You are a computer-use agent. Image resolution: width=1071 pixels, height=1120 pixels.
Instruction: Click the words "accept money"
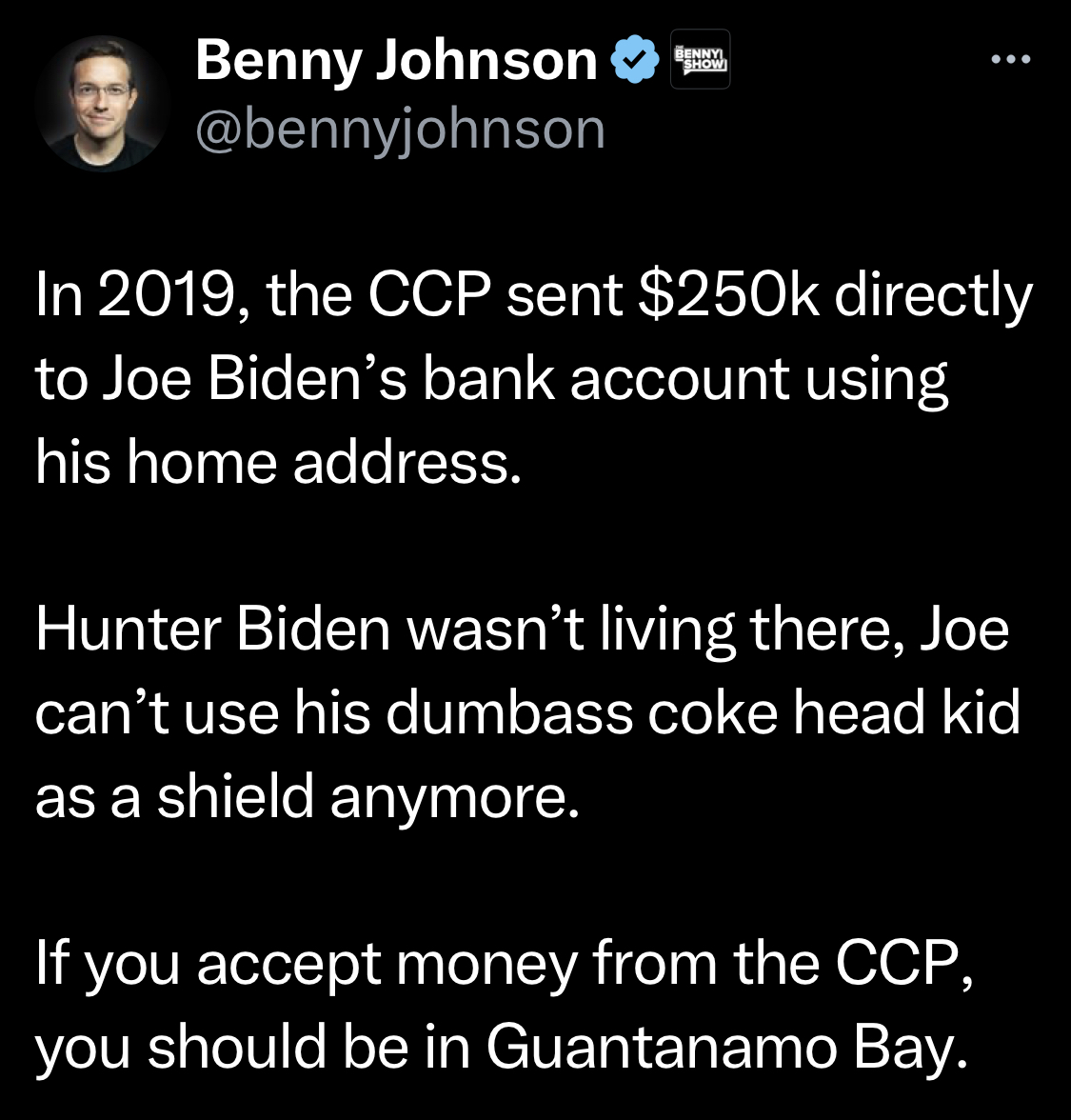(x=387, y=964)
